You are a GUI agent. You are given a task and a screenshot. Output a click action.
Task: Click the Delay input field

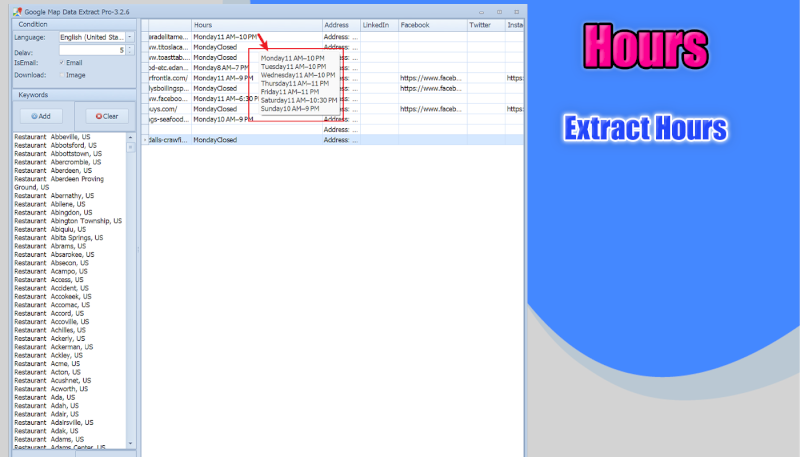(90, 49)
